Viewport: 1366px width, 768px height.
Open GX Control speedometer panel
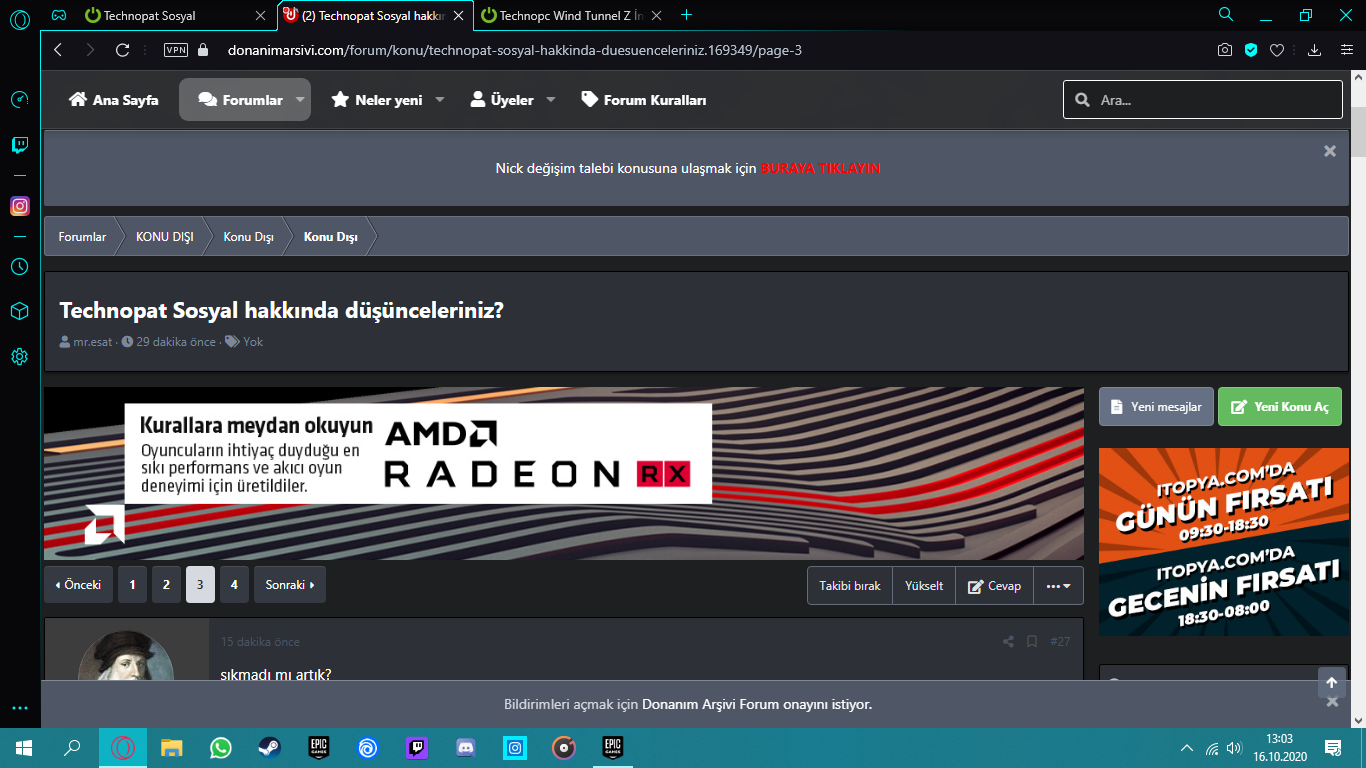[19, 99]
